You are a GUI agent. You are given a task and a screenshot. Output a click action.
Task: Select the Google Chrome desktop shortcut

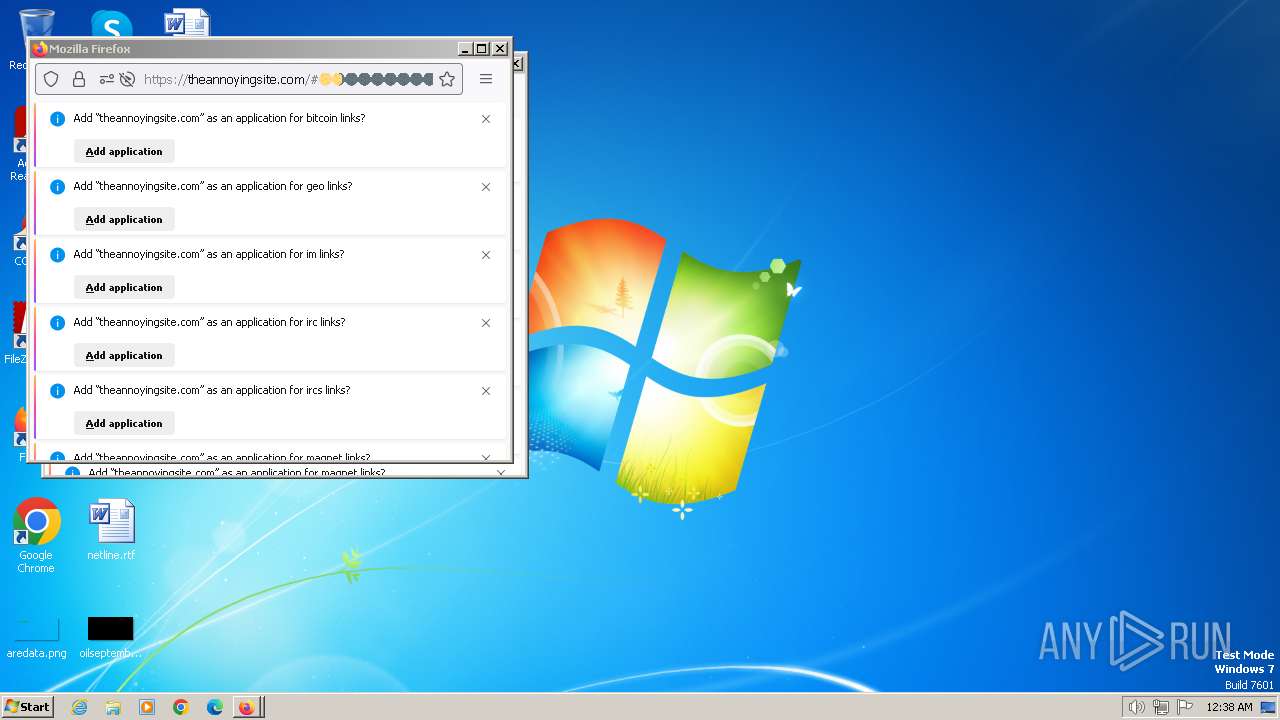tap(36, 536)
